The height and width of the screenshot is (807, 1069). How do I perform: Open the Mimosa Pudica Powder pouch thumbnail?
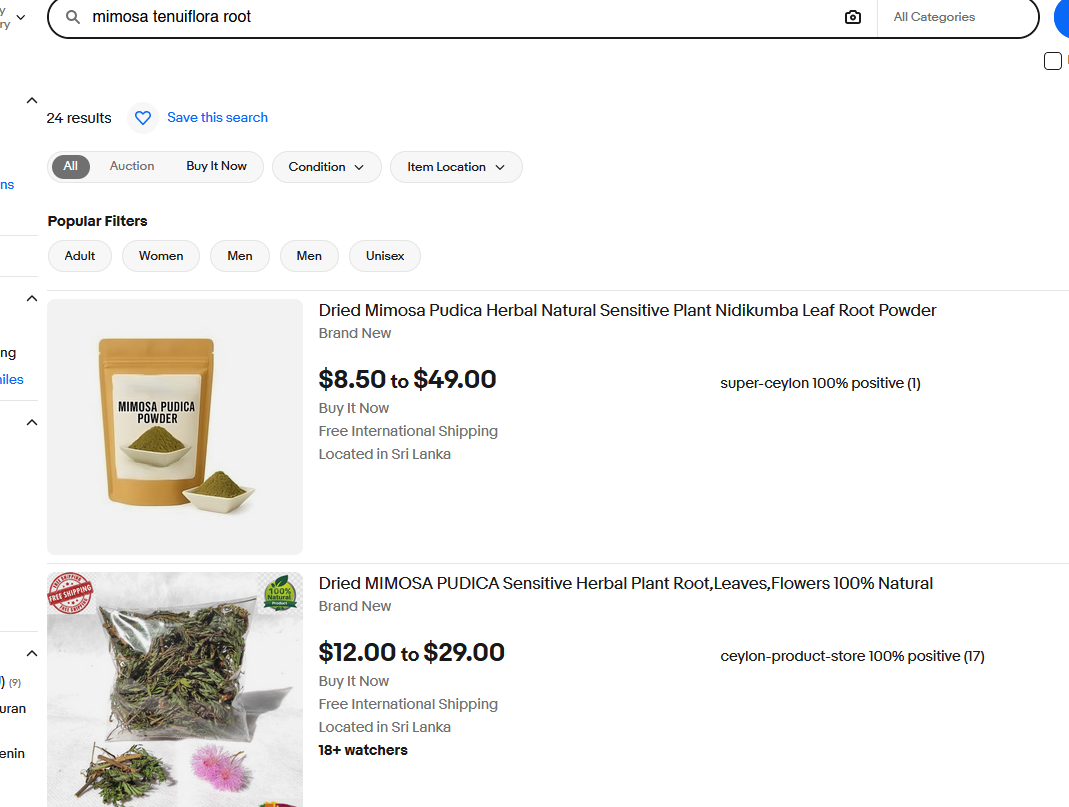click(x=175, y=427)
